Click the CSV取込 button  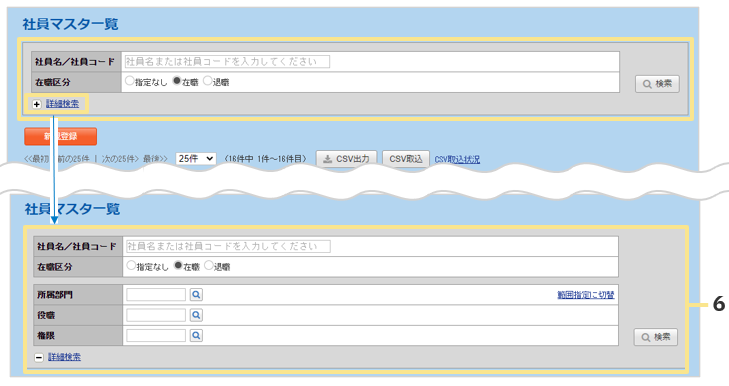click(x=406, y=159)
